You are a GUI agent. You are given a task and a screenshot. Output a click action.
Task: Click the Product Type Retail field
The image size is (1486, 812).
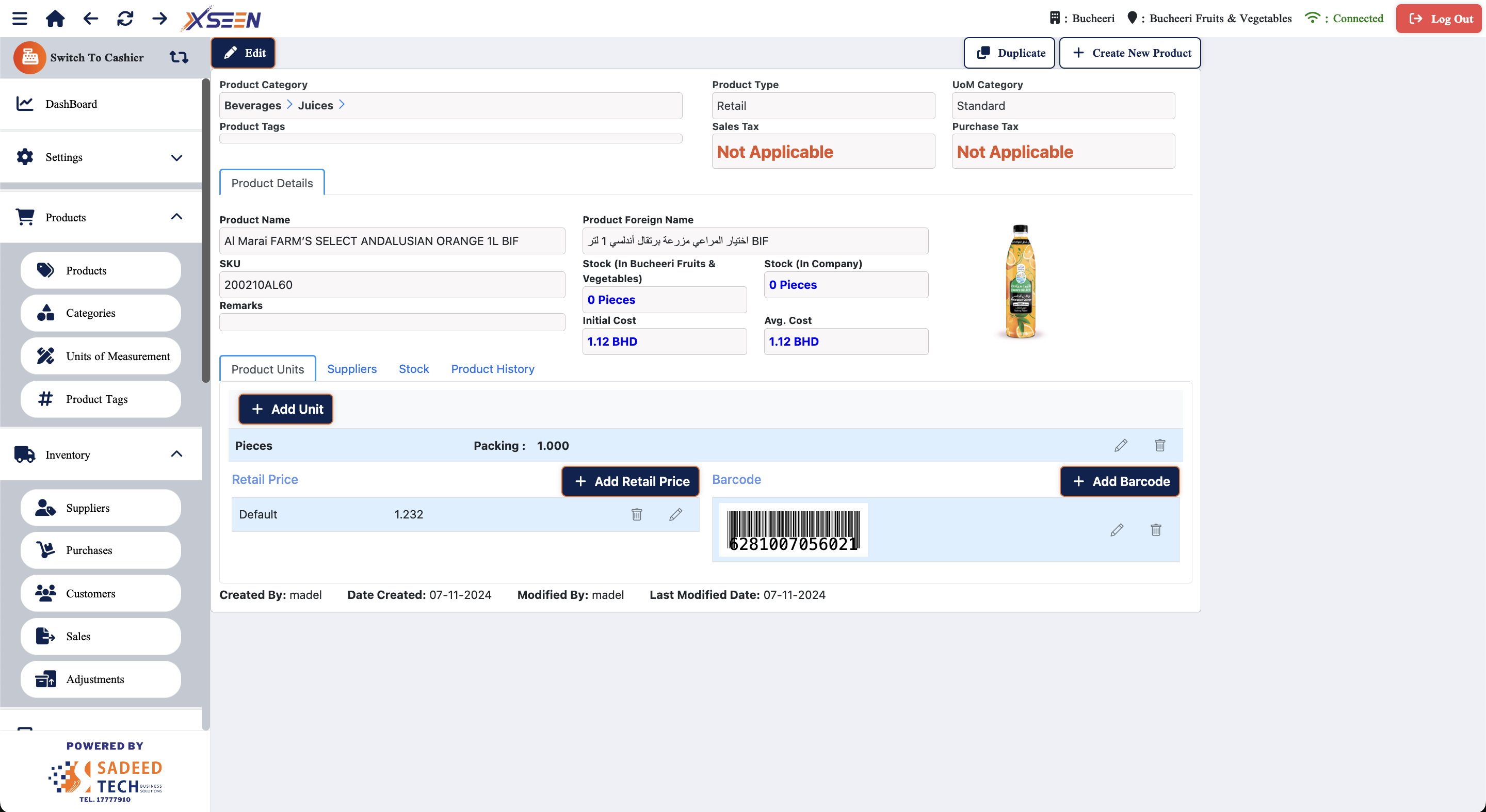[x=824, y=106]
